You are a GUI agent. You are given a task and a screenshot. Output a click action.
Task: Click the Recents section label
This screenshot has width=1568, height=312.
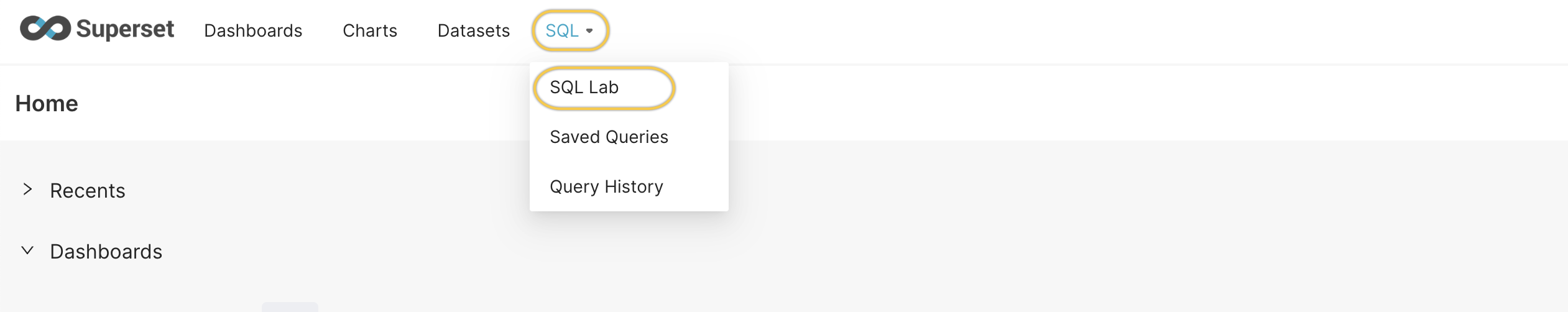tap(88, 191)
